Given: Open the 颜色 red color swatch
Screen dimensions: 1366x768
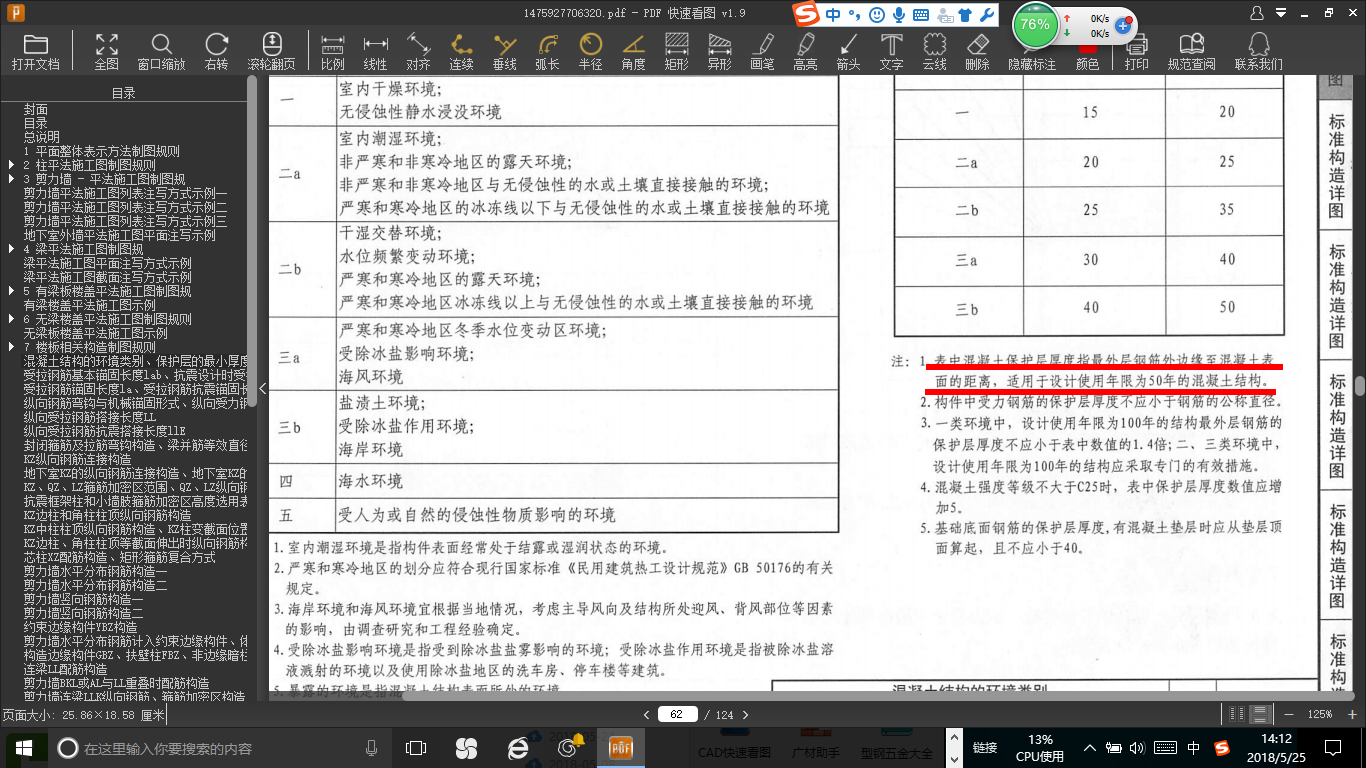Looking at the screenshot, I should 1087,56.
